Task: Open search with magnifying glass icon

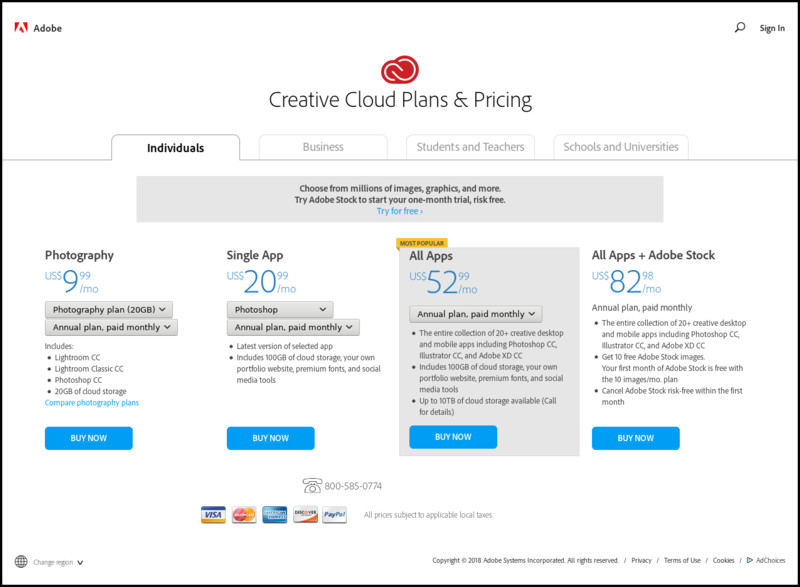Action: [739, 28]
